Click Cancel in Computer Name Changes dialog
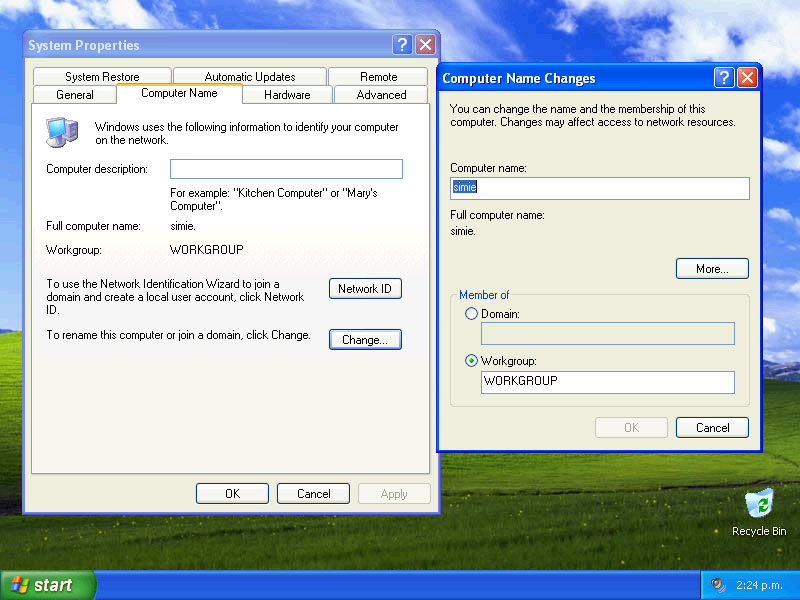The image size is (800, 600). point(712,428)
